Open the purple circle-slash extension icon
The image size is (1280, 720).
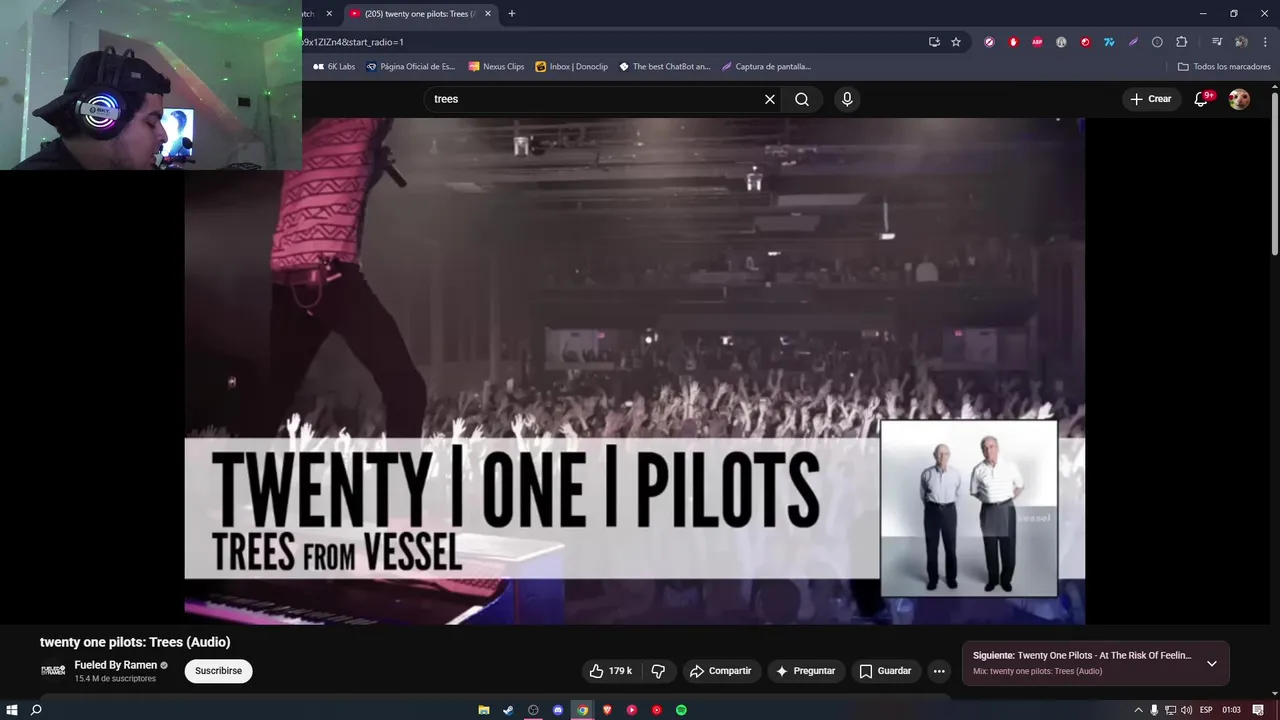tap(989, 42)
